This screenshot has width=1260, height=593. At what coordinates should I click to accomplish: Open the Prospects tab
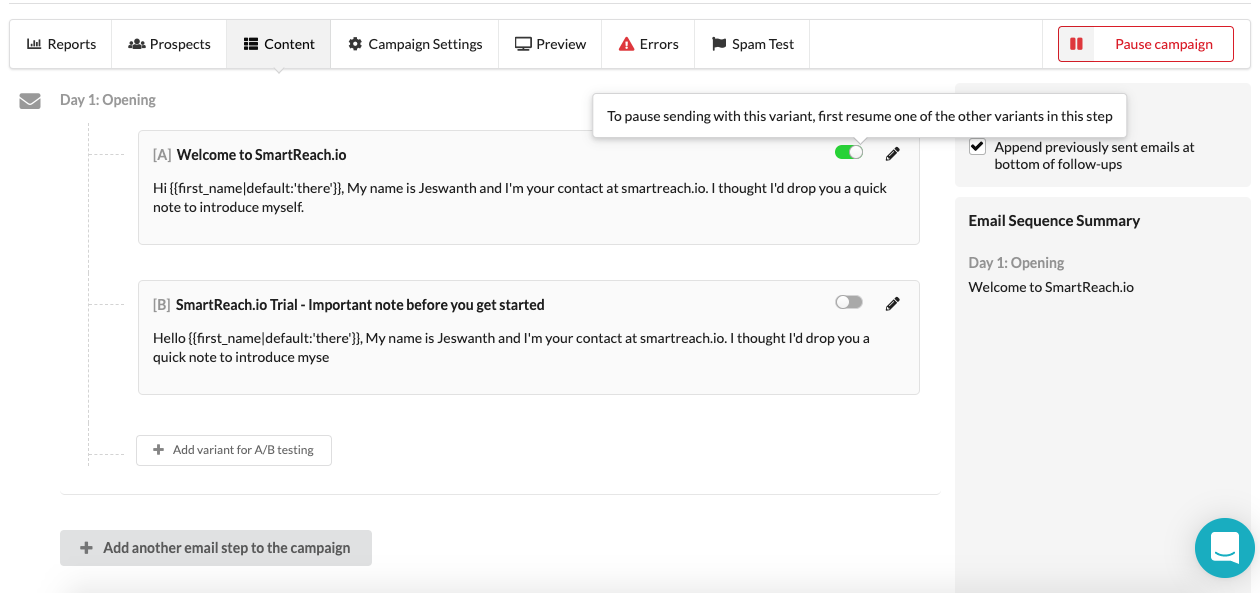tap(169, 44)
